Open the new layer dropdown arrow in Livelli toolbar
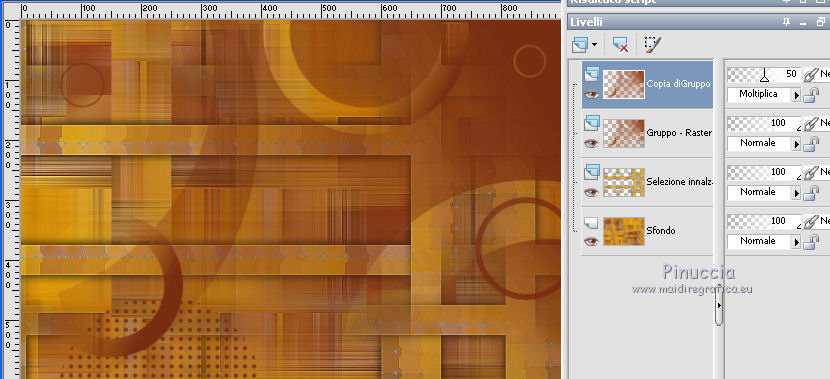 click(x=594, y=45)
